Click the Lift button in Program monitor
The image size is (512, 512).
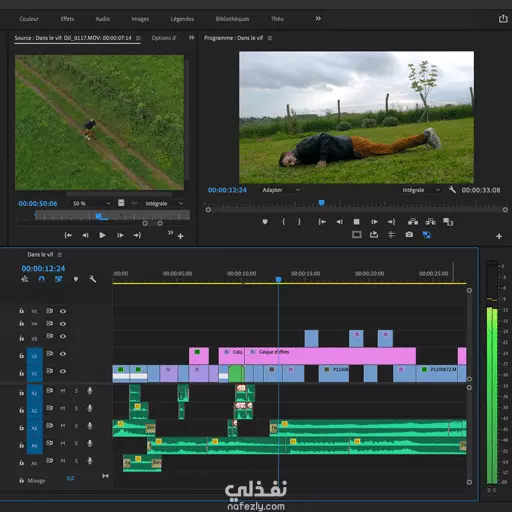(413, 222)
